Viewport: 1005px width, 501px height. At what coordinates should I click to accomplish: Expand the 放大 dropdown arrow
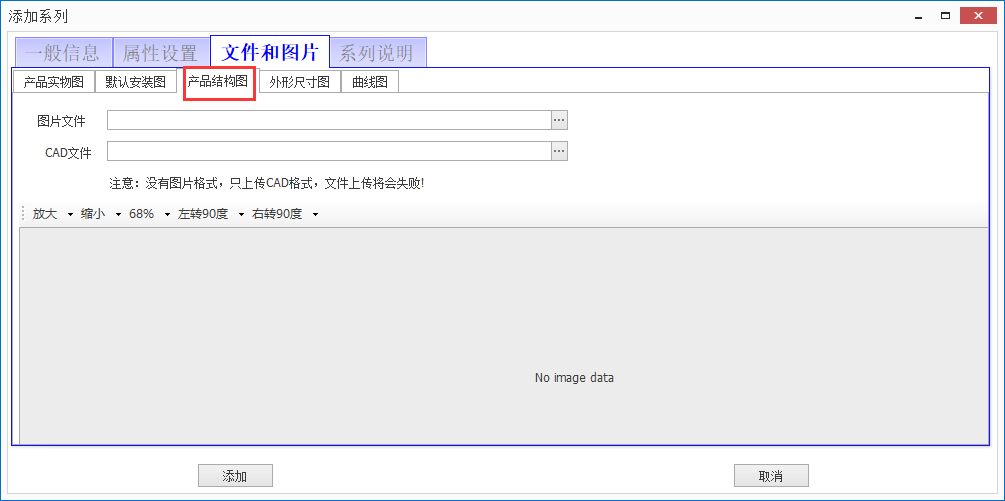click(70, 215)
